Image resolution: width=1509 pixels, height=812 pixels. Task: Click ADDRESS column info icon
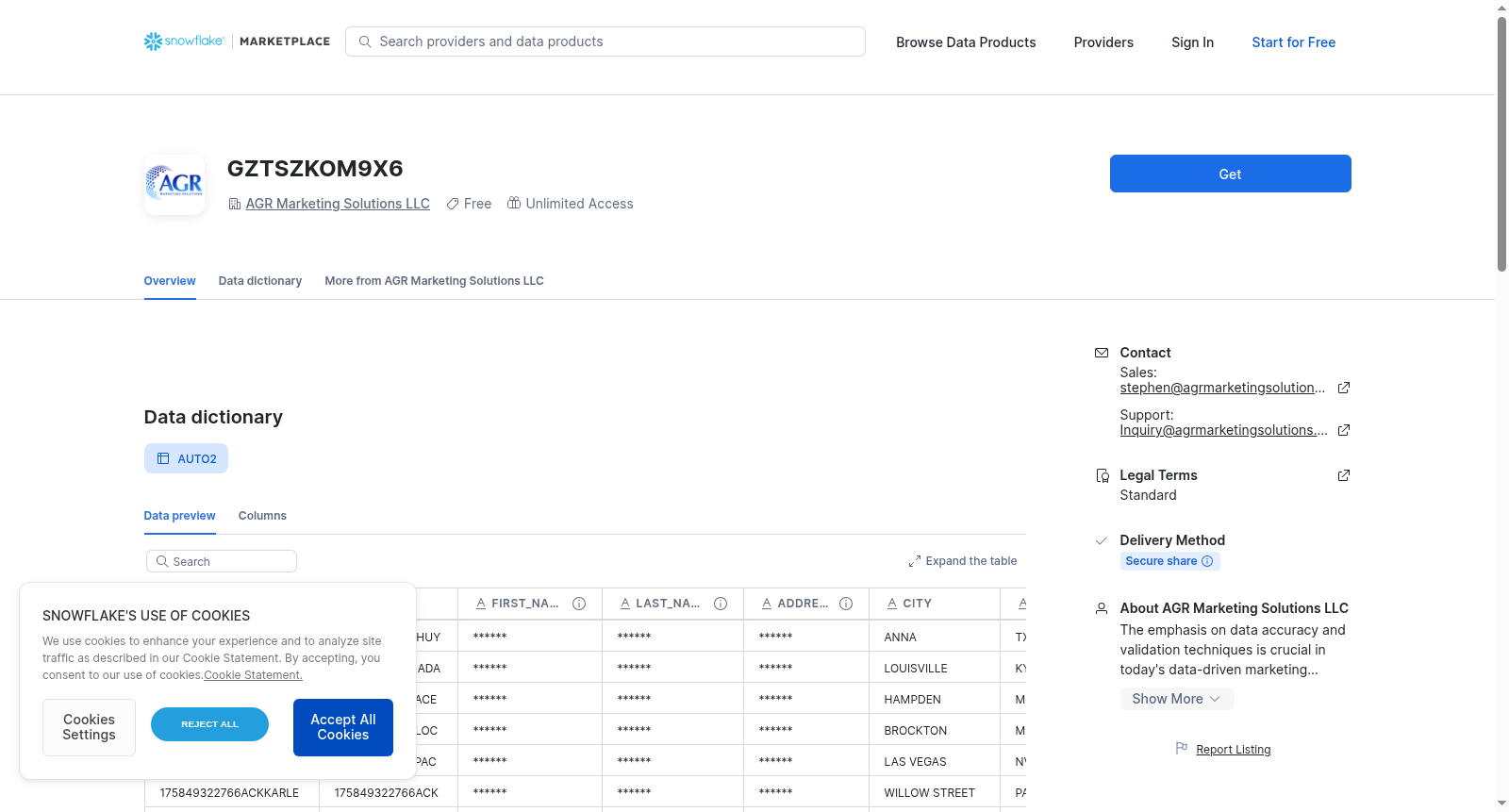tap(846, 604)
